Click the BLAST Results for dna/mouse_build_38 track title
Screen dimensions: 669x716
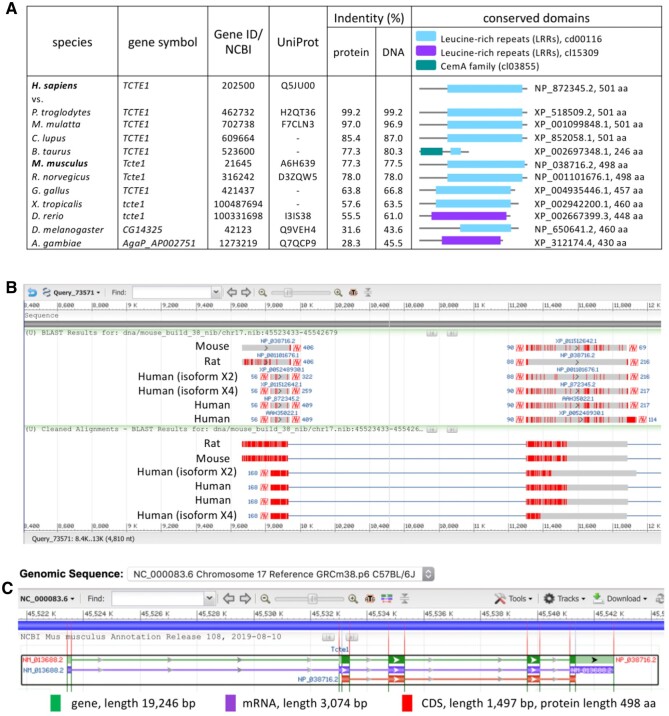click(182, 332)
